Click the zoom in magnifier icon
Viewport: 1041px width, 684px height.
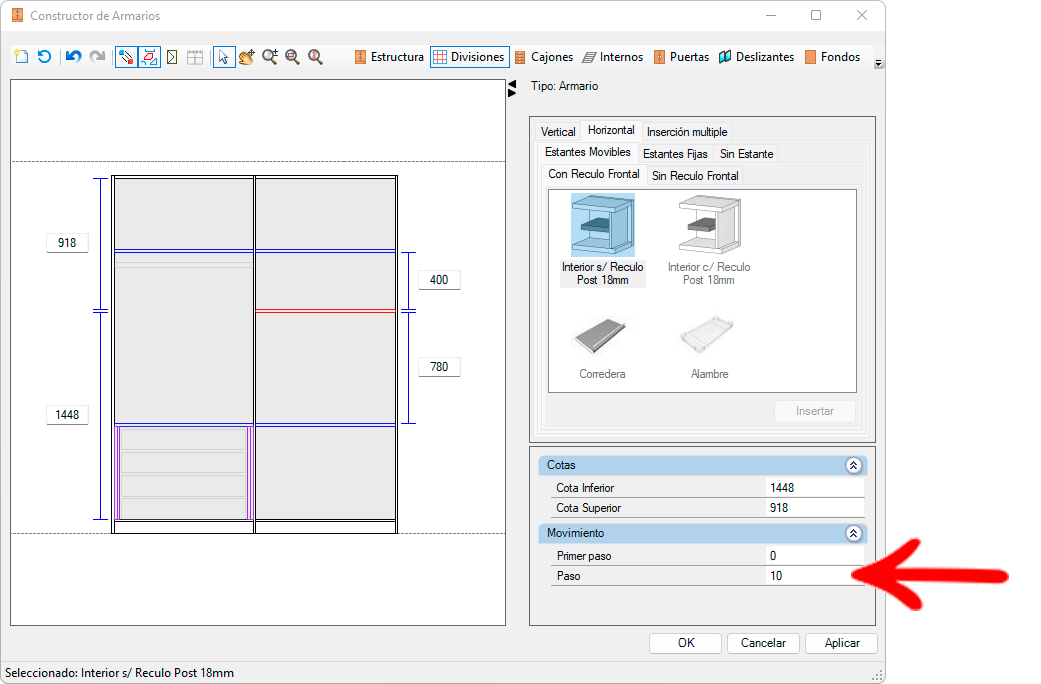pyautogui.click(x=269, y=57)
